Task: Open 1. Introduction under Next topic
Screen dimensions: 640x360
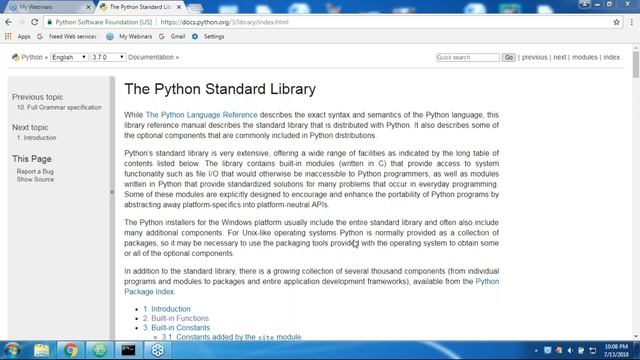Action: coord(37,138)
